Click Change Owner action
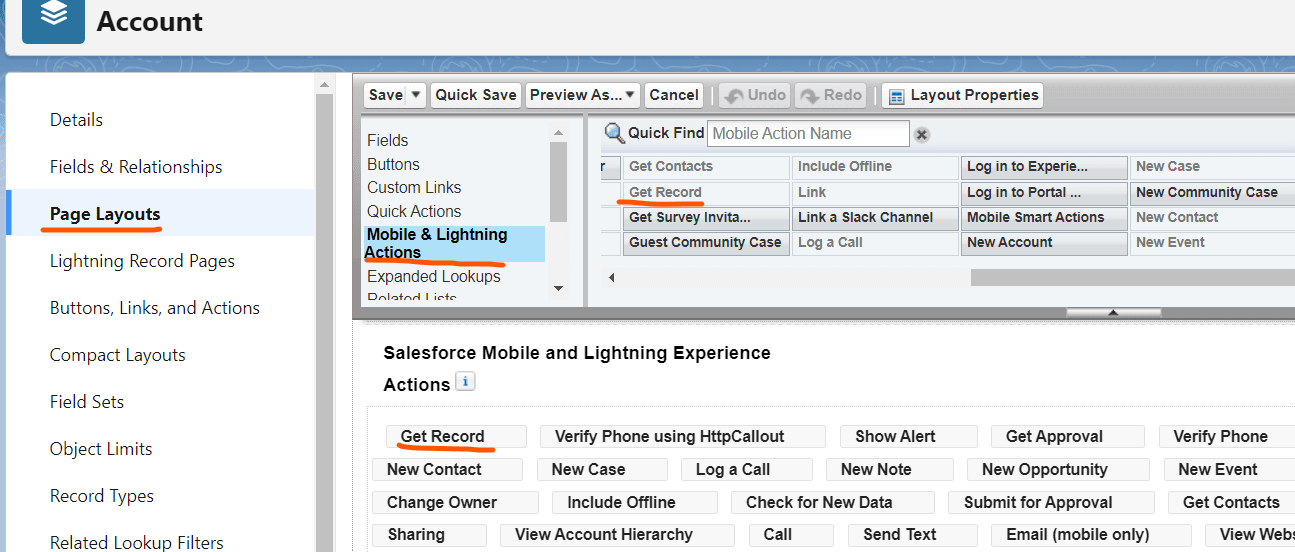This screenshot has height=552, width=1295. 455,502
